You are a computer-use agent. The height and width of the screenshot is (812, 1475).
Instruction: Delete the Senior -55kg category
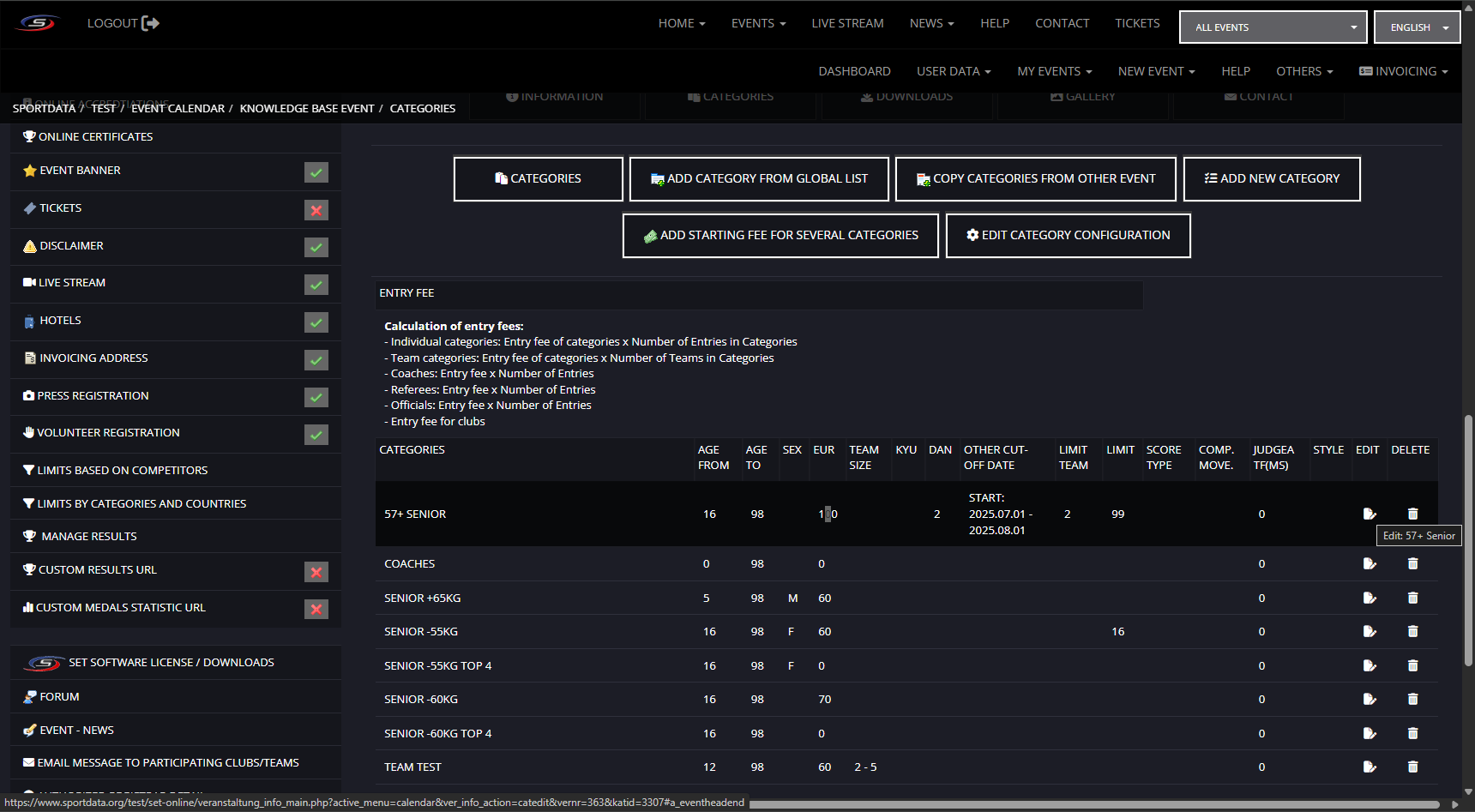point(1412,631)
